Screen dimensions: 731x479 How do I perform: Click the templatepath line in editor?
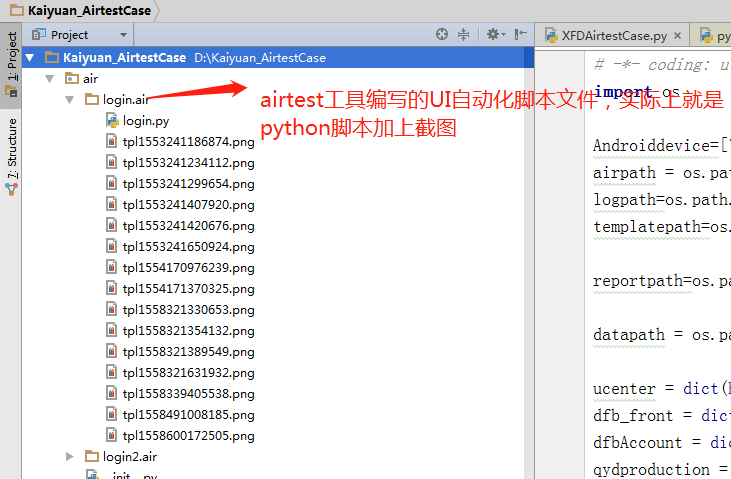(x=662, y=227)
